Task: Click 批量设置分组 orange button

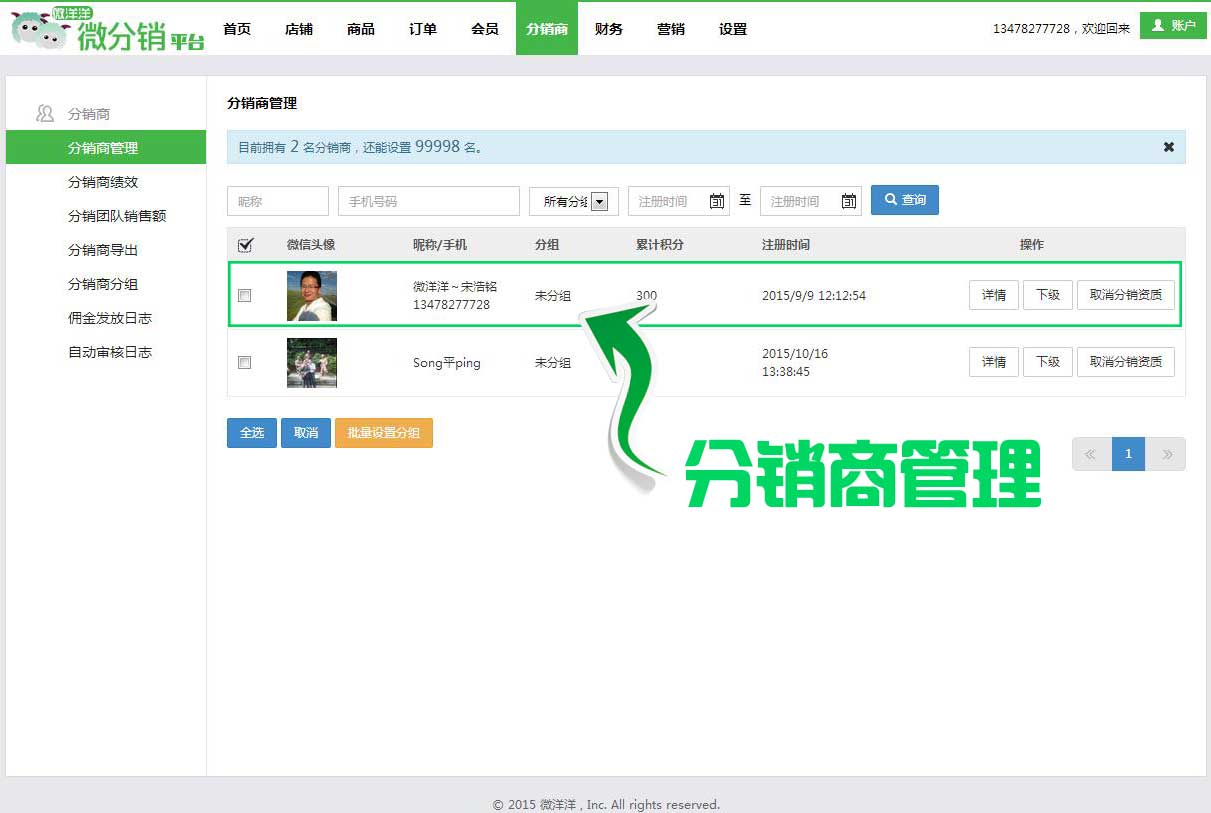Action: (383, 433)
